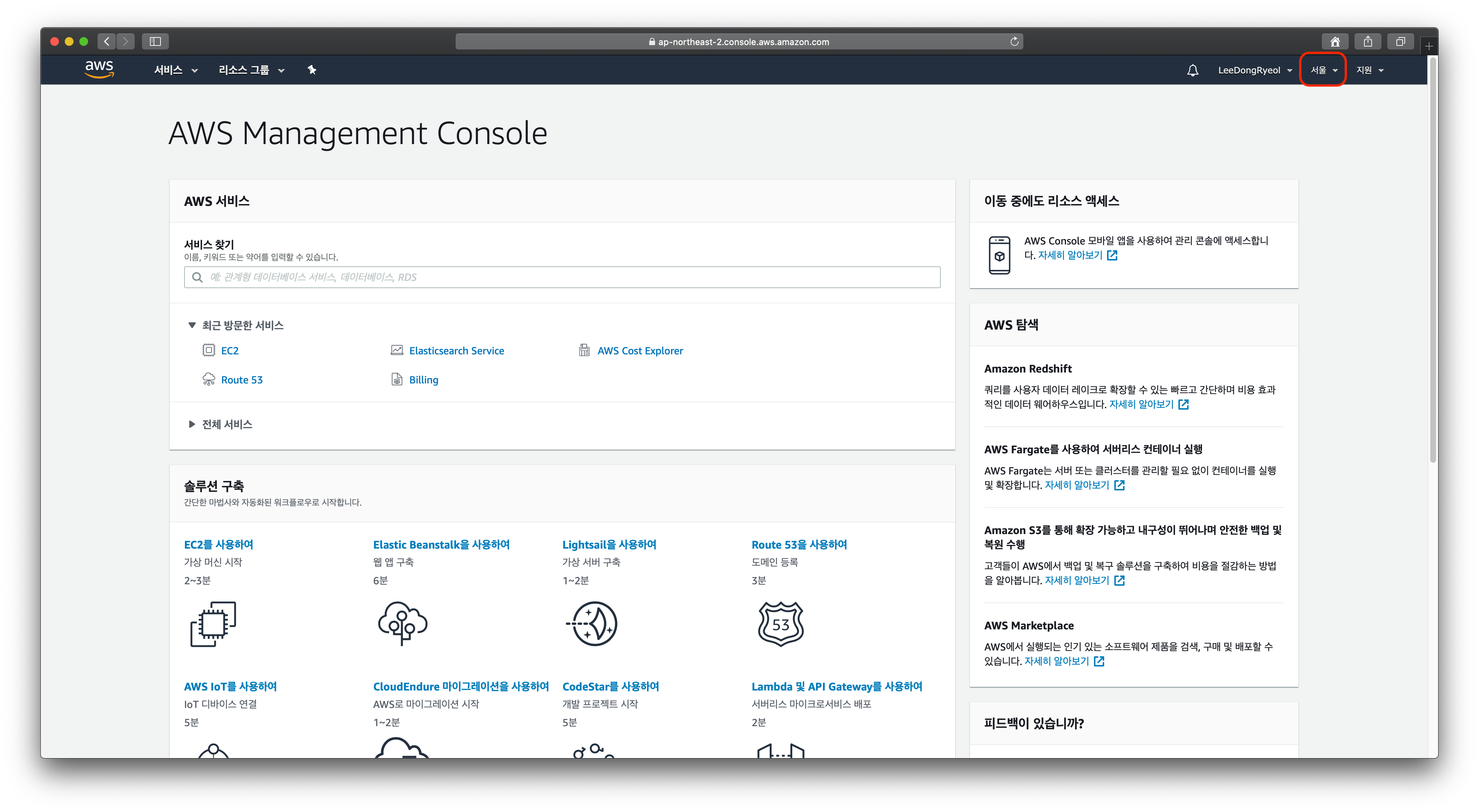1479x812 pixels.
Task: Click the Billing document icon
Action: 397,379
